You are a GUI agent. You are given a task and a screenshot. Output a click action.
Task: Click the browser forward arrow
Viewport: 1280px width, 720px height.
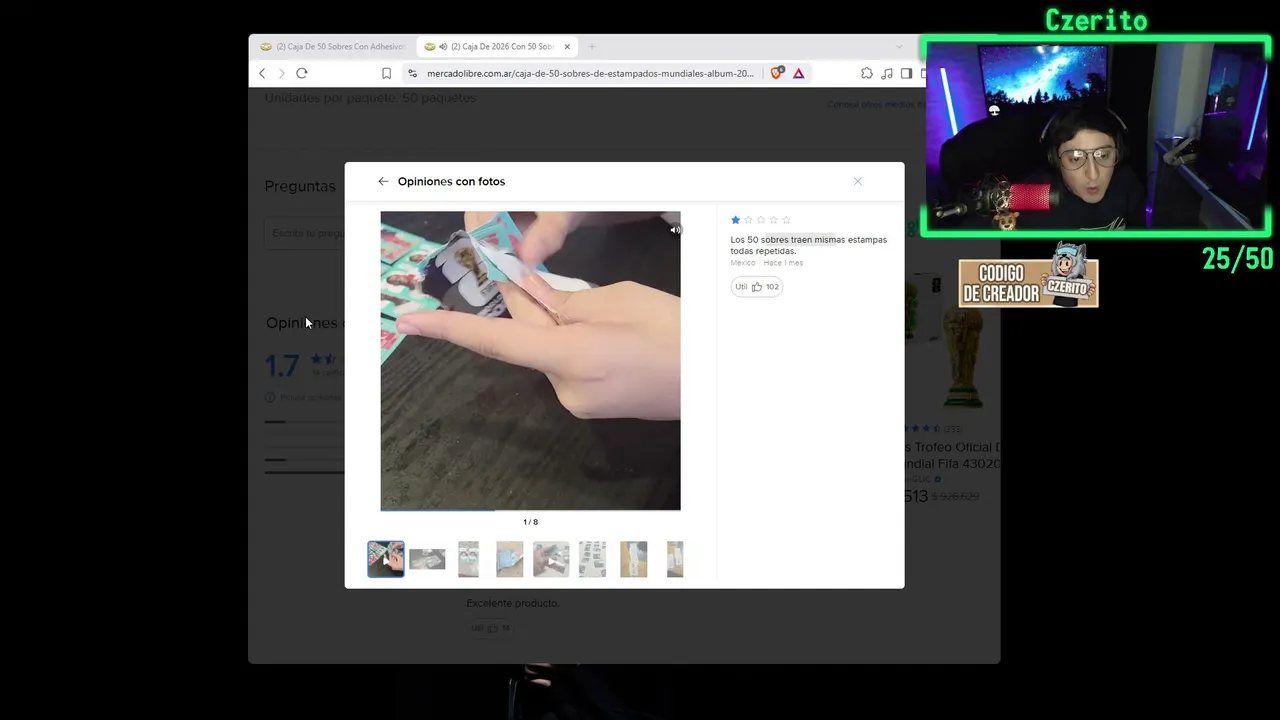coord(281,73)
